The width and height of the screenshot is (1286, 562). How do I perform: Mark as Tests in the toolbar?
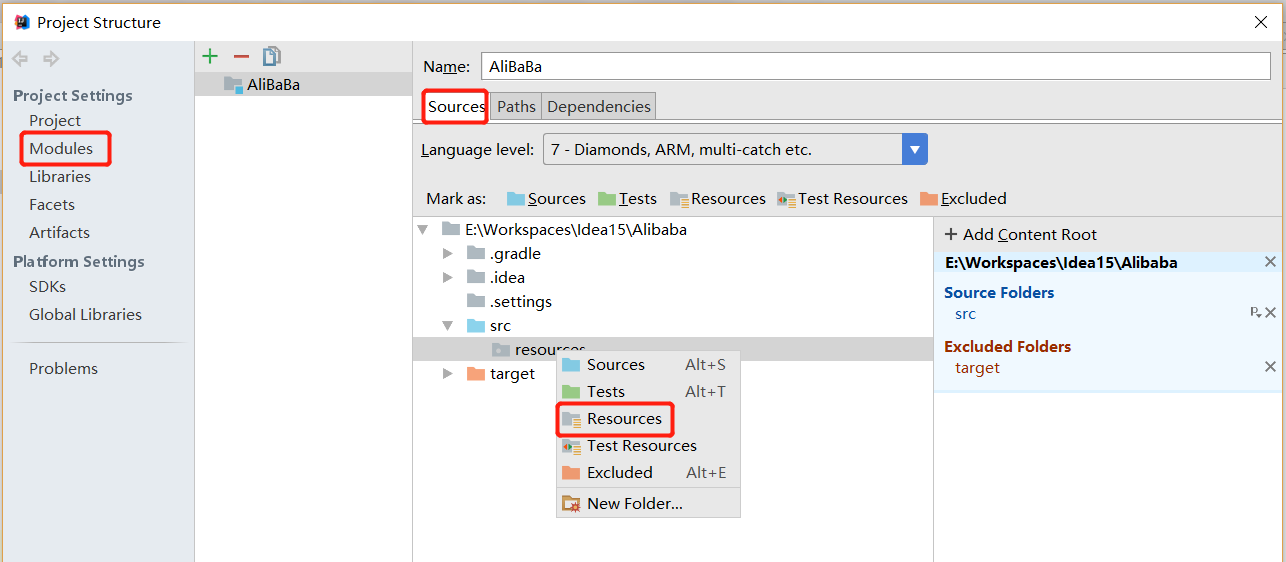pyautogui.click(x=627, y=198)
